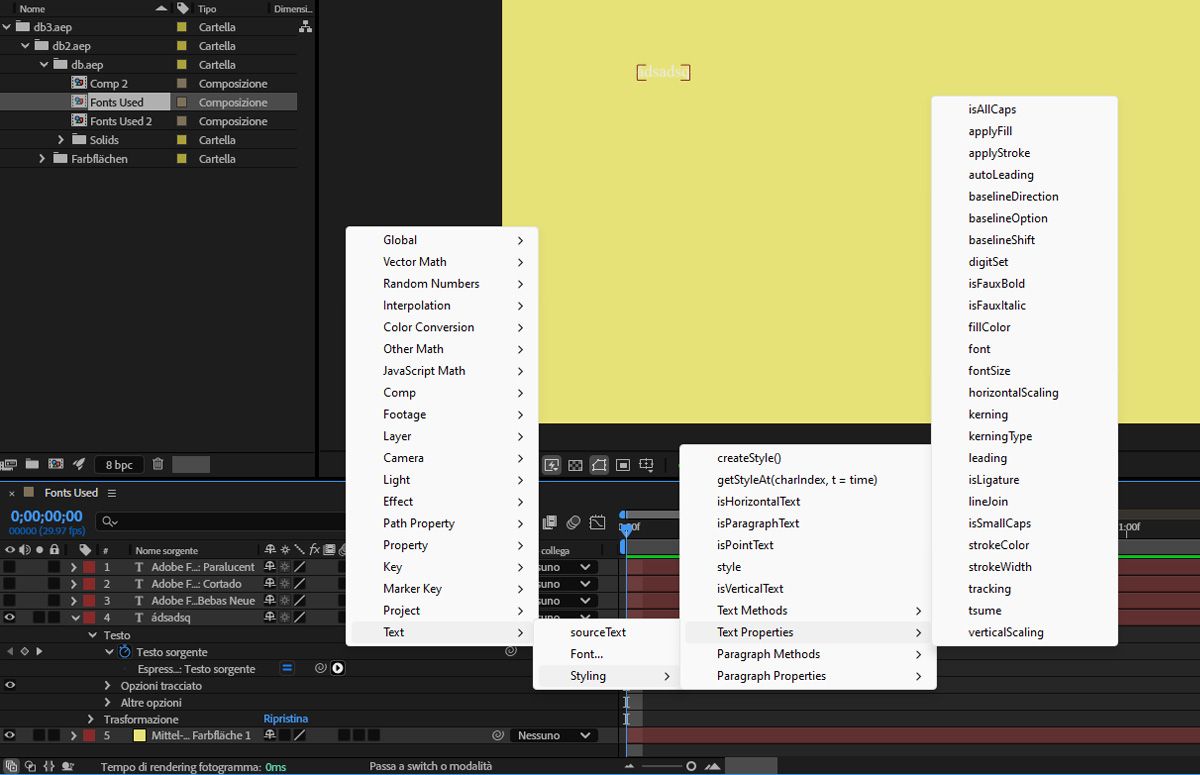1200x775 pixels.
Task: Expand Altre opzioni group
Action: (108, 702)
